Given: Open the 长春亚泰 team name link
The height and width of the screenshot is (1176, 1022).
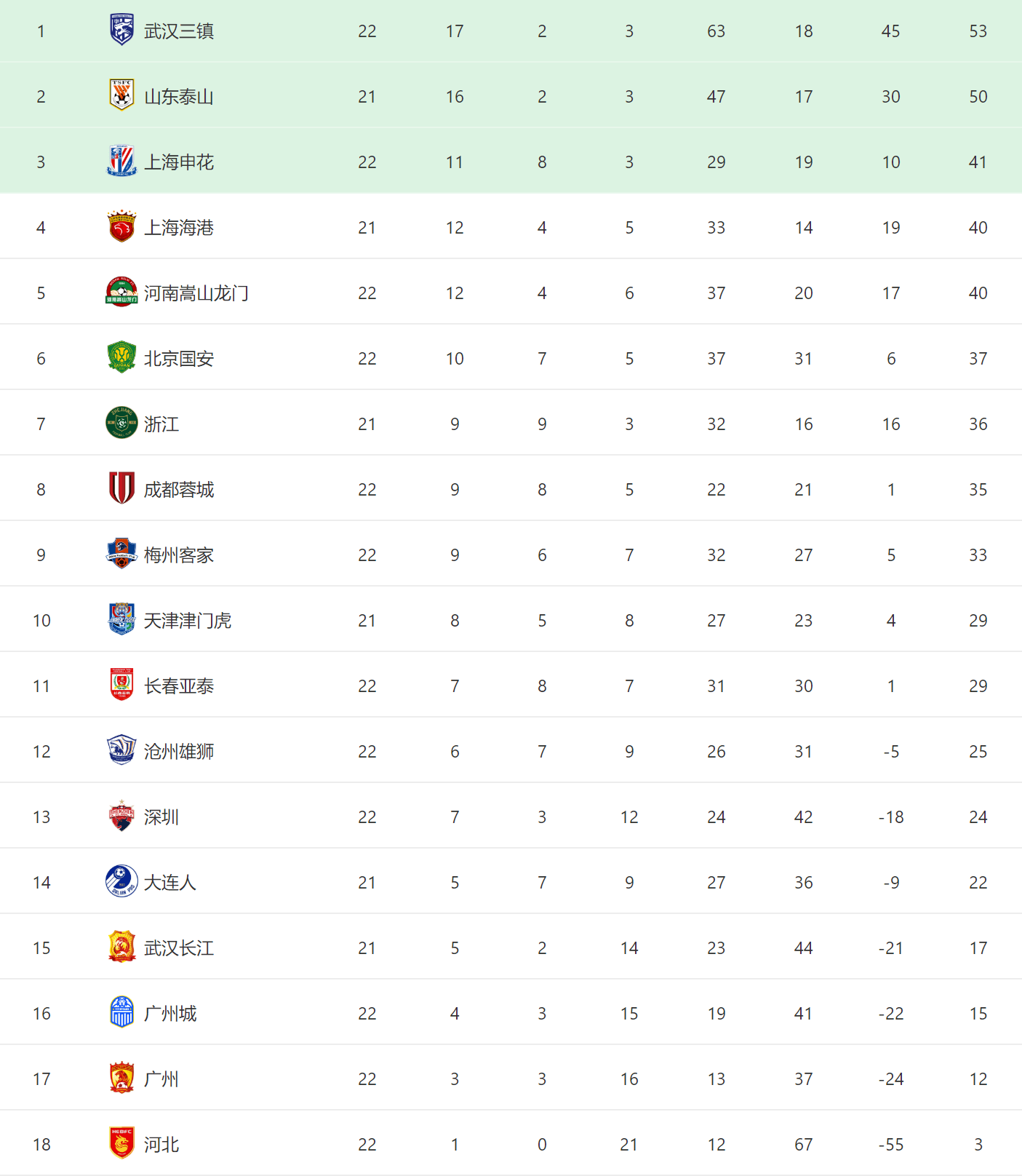Looking at the screenshot, I should (x=179, y=686).
